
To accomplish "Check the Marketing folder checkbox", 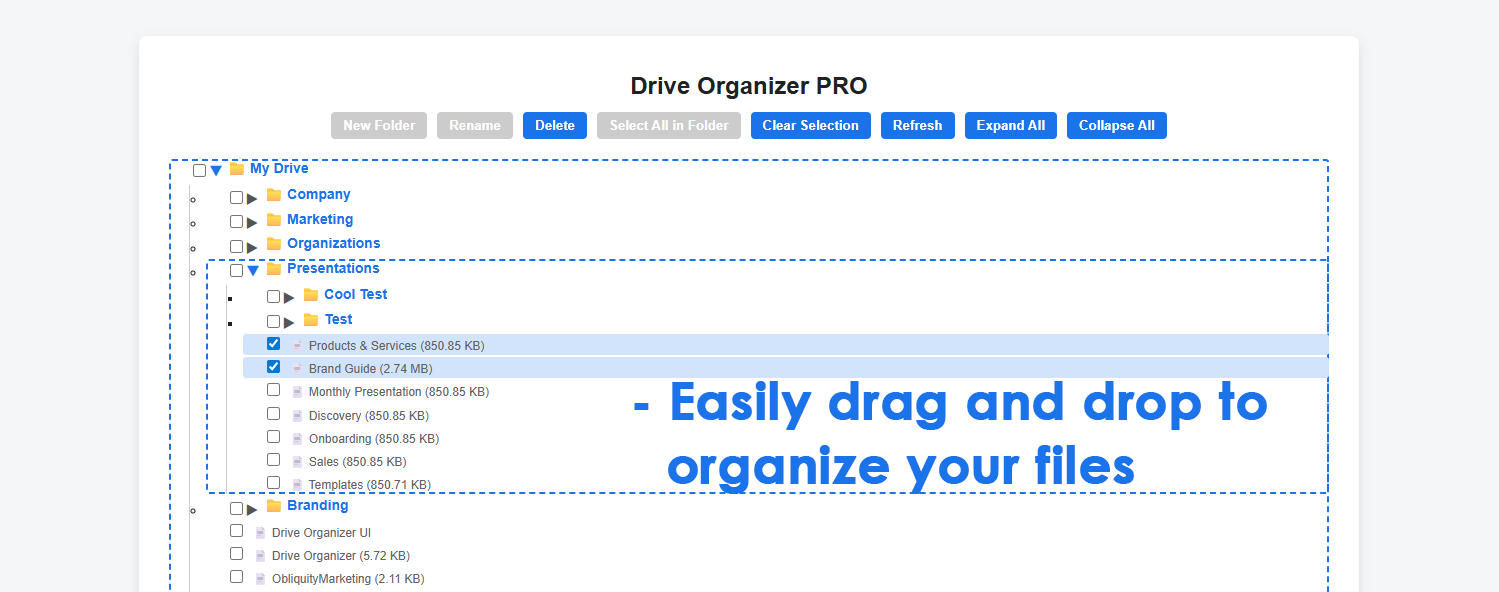I will click(236, 221).
